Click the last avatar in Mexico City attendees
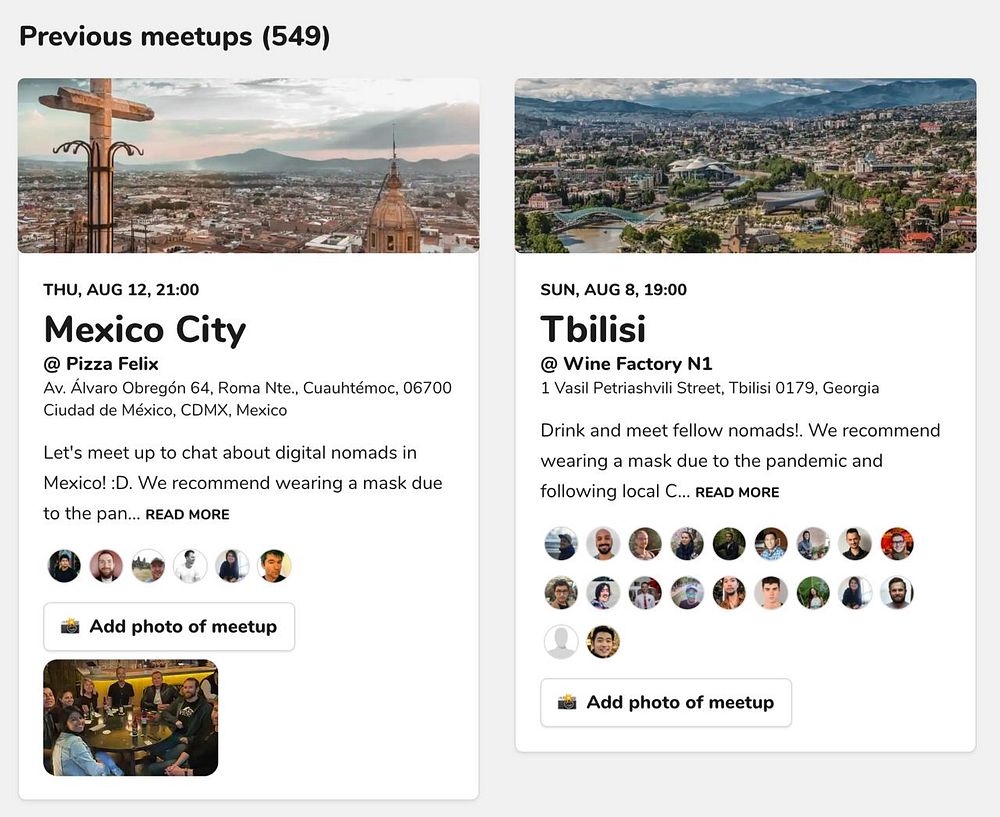The height and width of the screenshot is (817, 1000). coord(275,566)
